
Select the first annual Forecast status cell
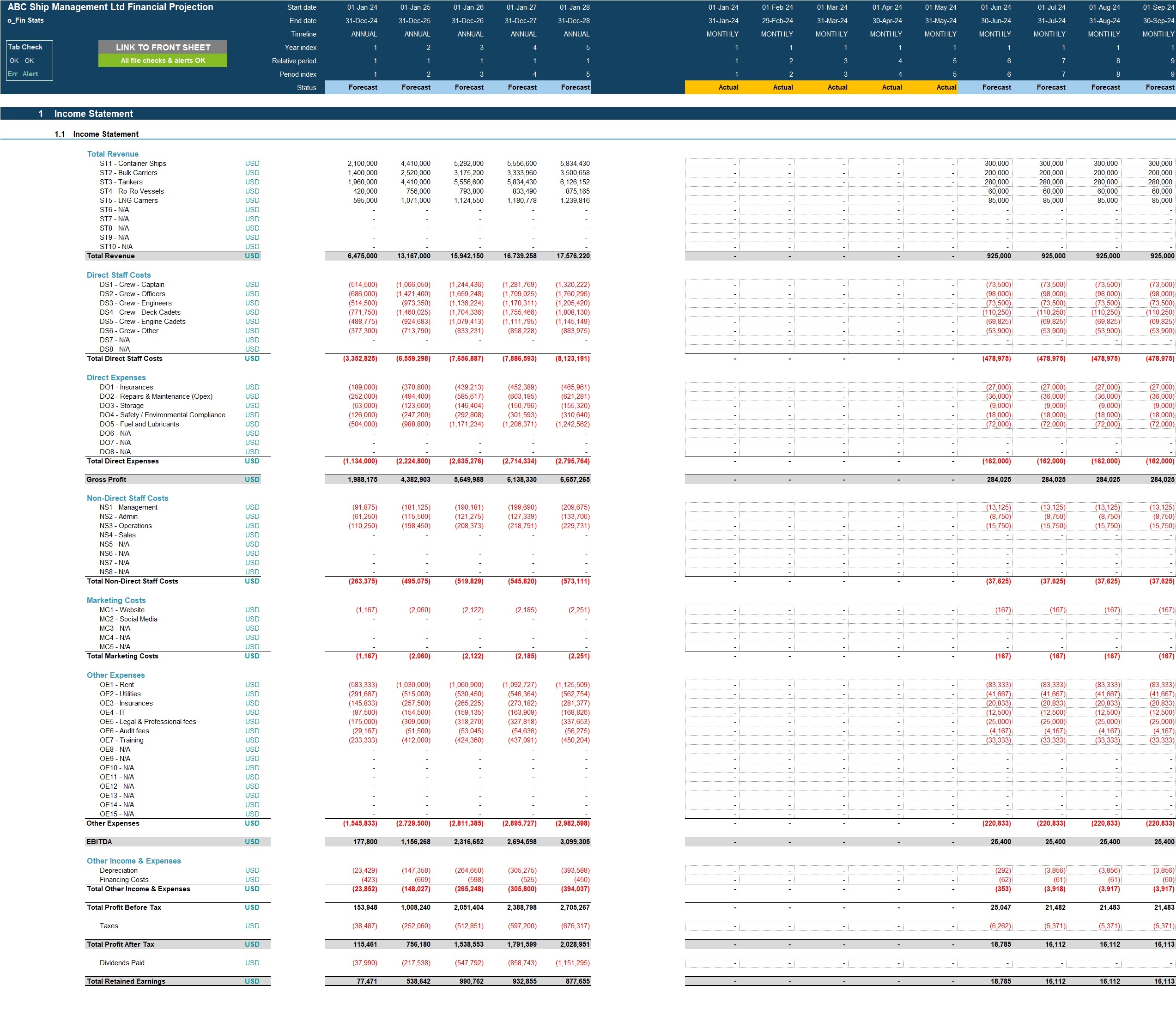(x=352, y=87)
